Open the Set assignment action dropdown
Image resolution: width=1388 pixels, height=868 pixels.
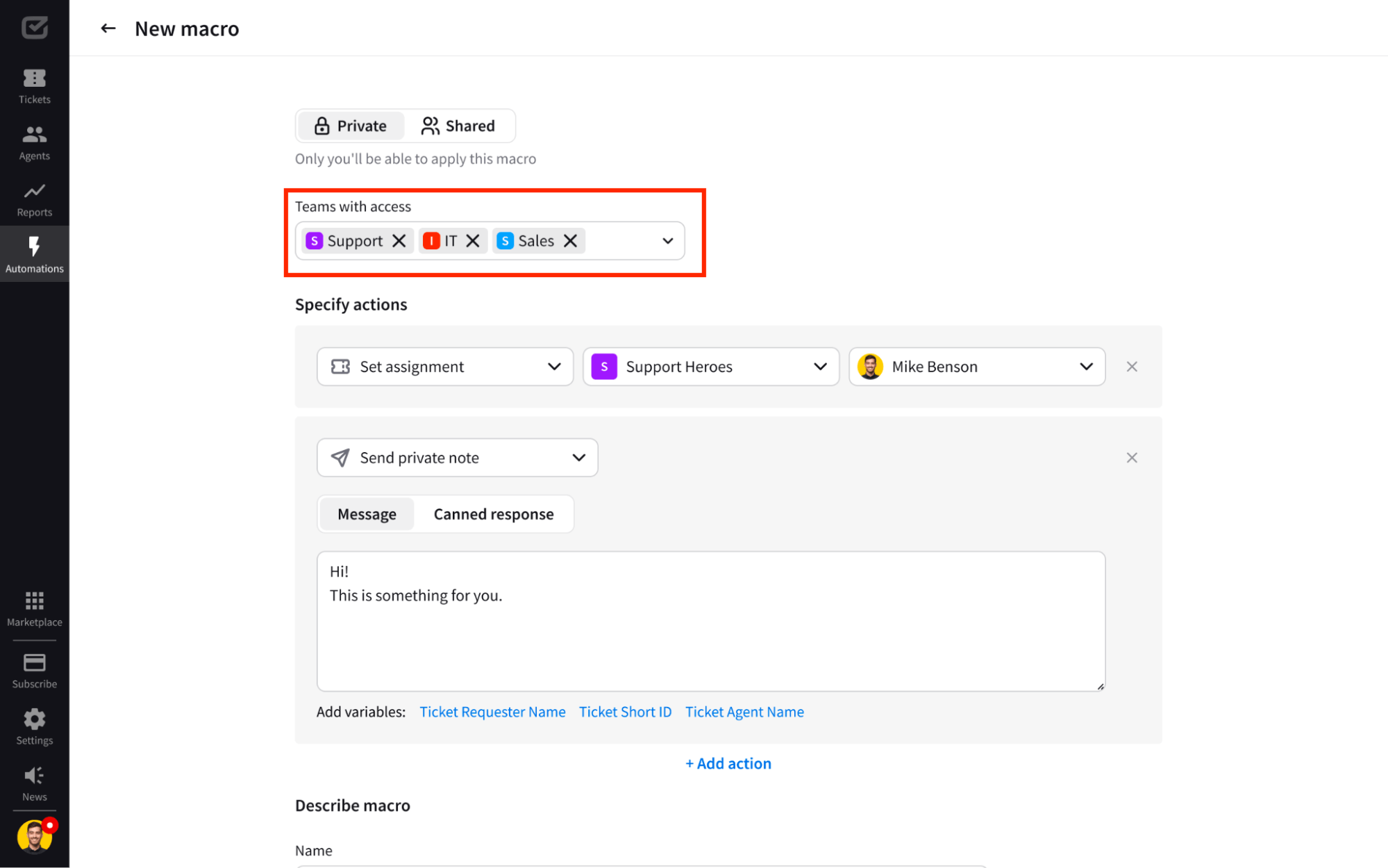(x=445, y=367)
